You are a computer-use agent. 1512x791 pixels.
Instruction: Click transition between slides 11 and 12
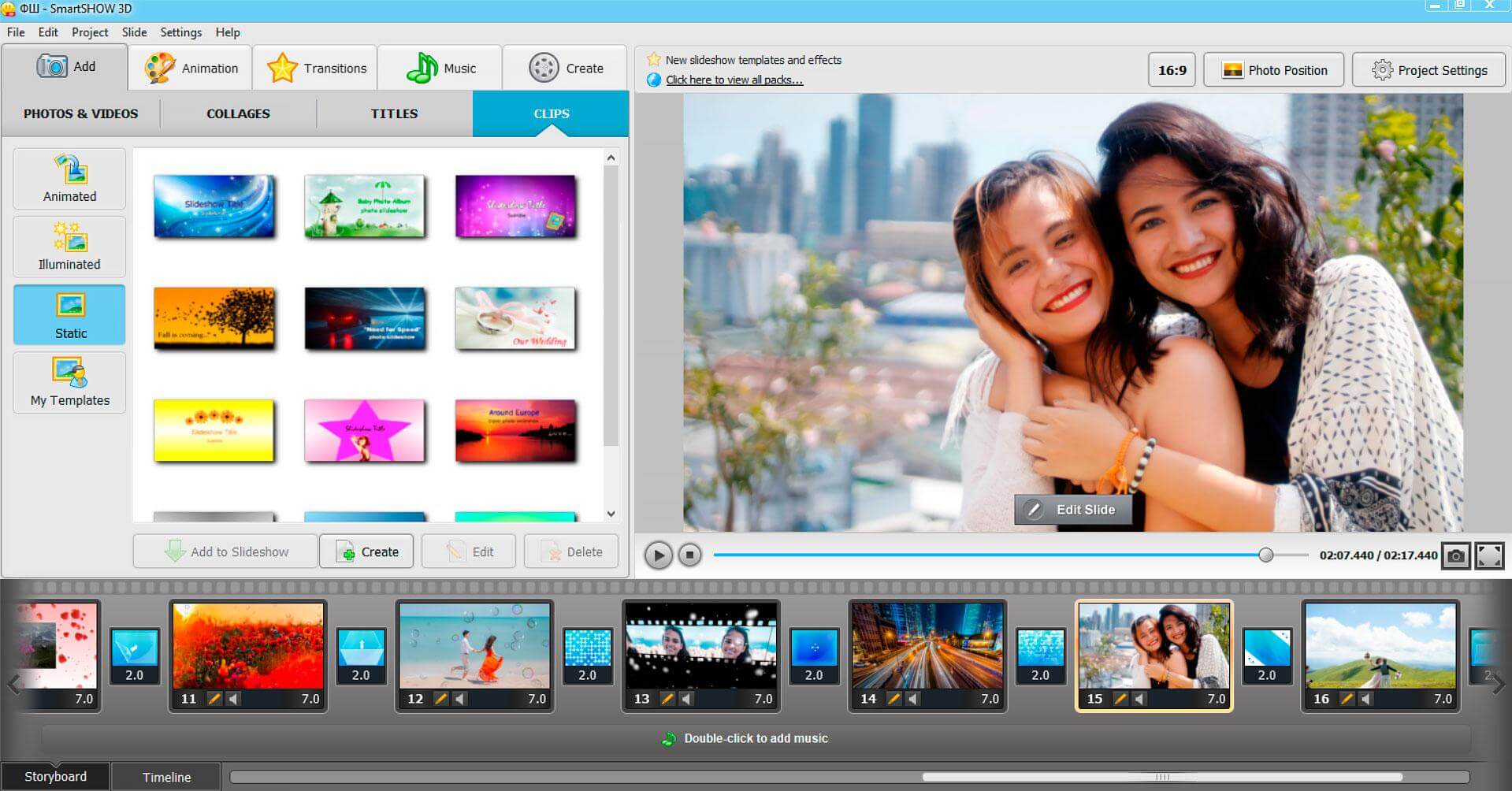(x=361, y=655)
